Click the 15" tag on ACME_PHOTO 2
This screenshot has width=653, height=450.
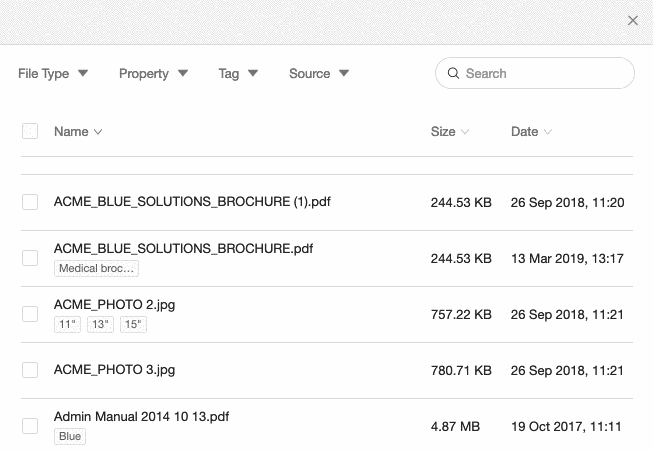click(x=133, y=324)
